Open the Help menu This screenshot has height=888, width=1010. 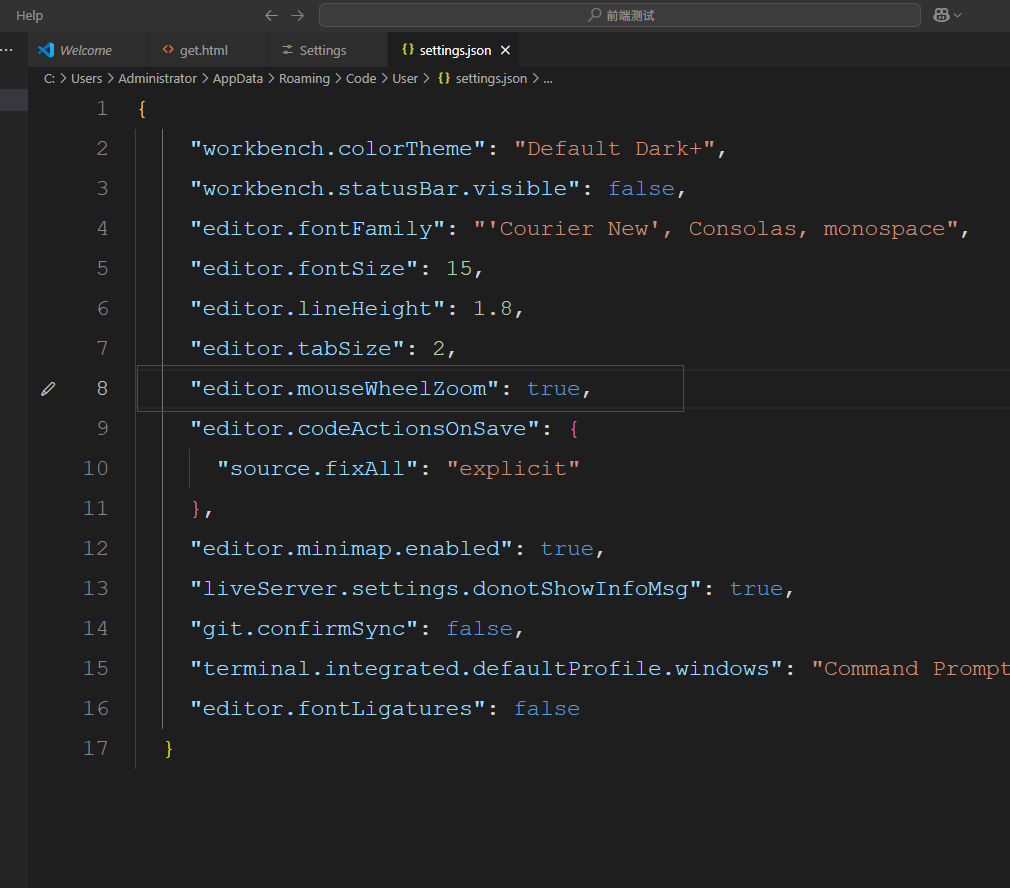click(30, 15)
